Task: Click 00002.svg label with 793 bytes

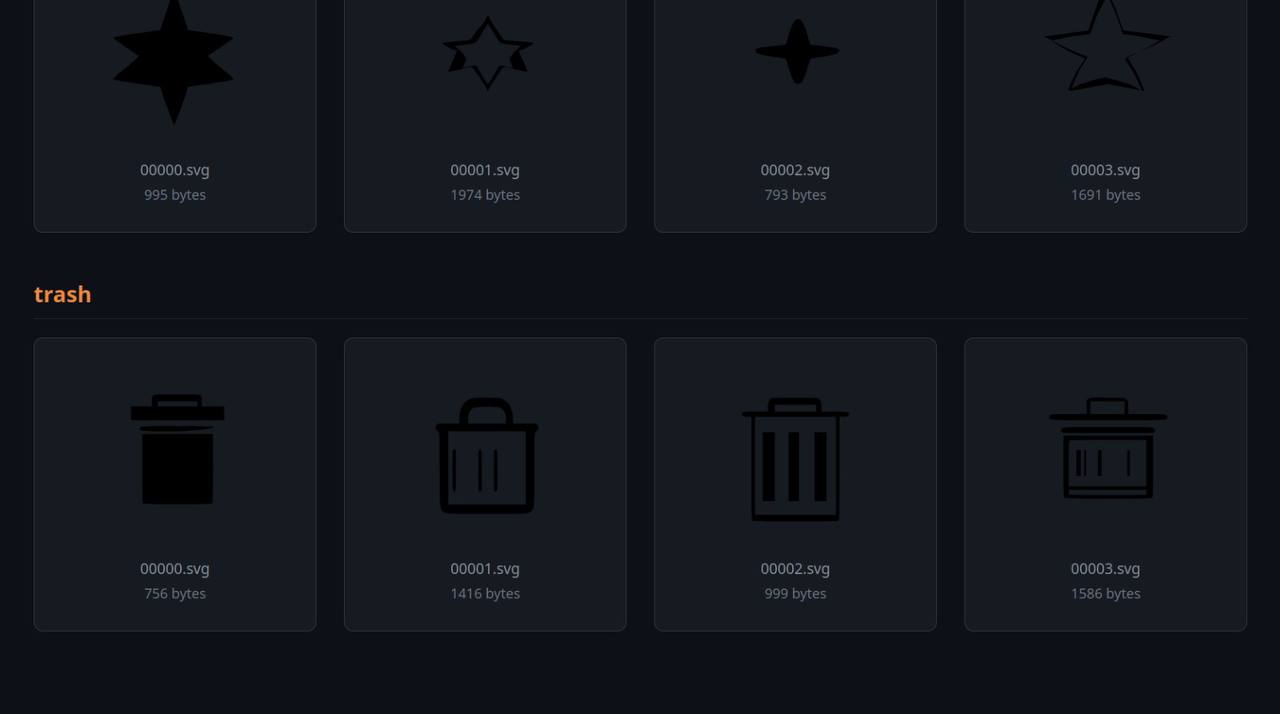Action: tap(795, 170)
